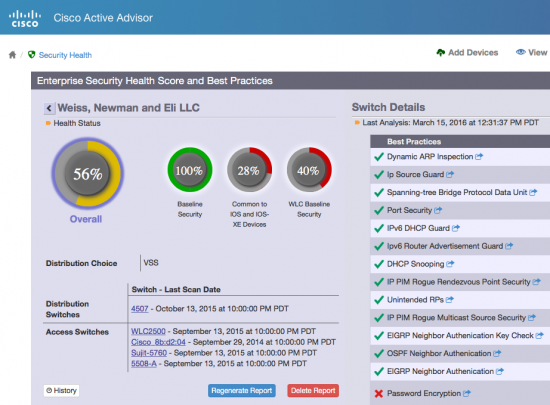Select the Ip Source Guard best practice text

pos(415,174)
